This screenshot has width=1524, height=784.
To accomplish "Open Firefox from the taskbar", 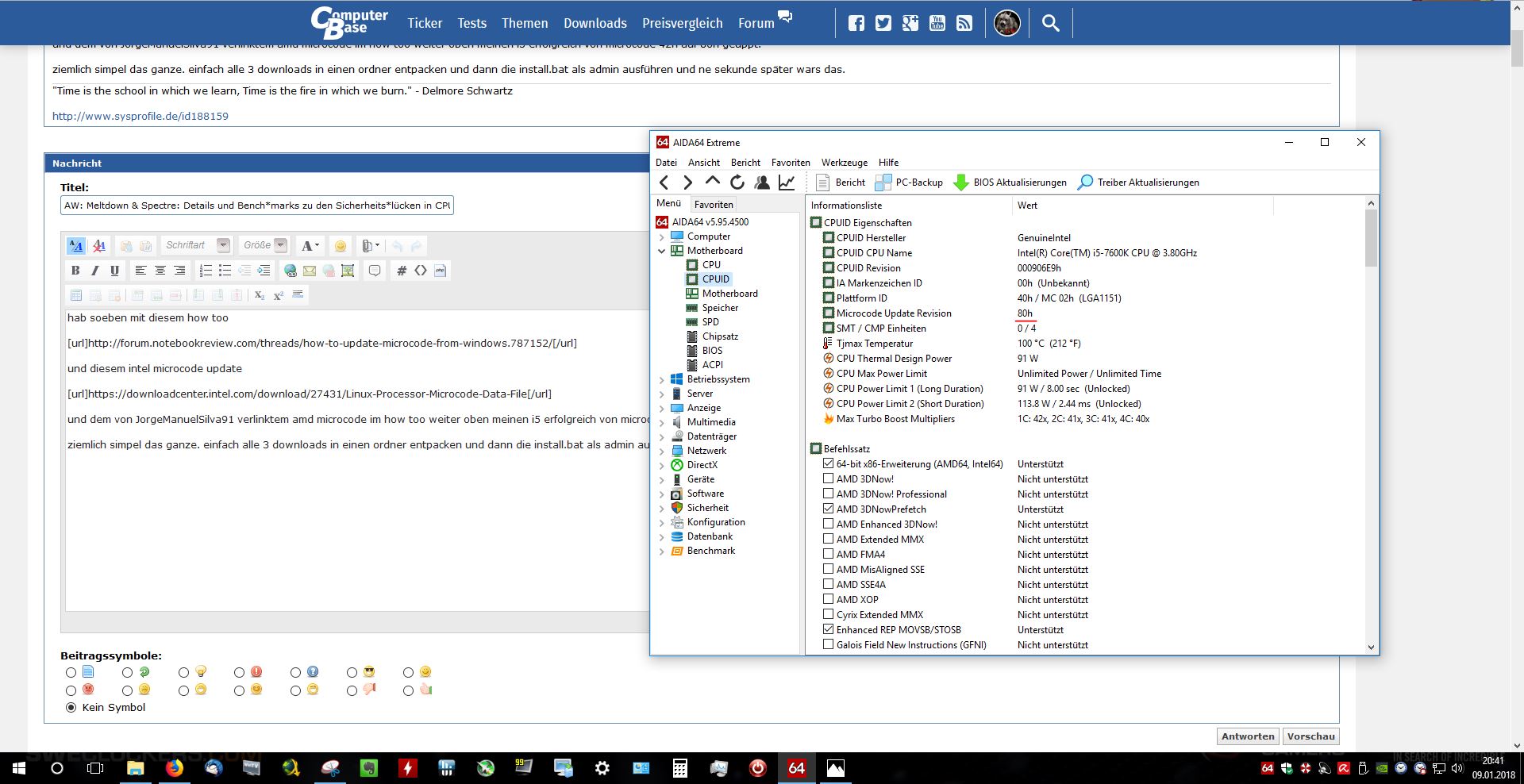I will click(x=174, y=768).
